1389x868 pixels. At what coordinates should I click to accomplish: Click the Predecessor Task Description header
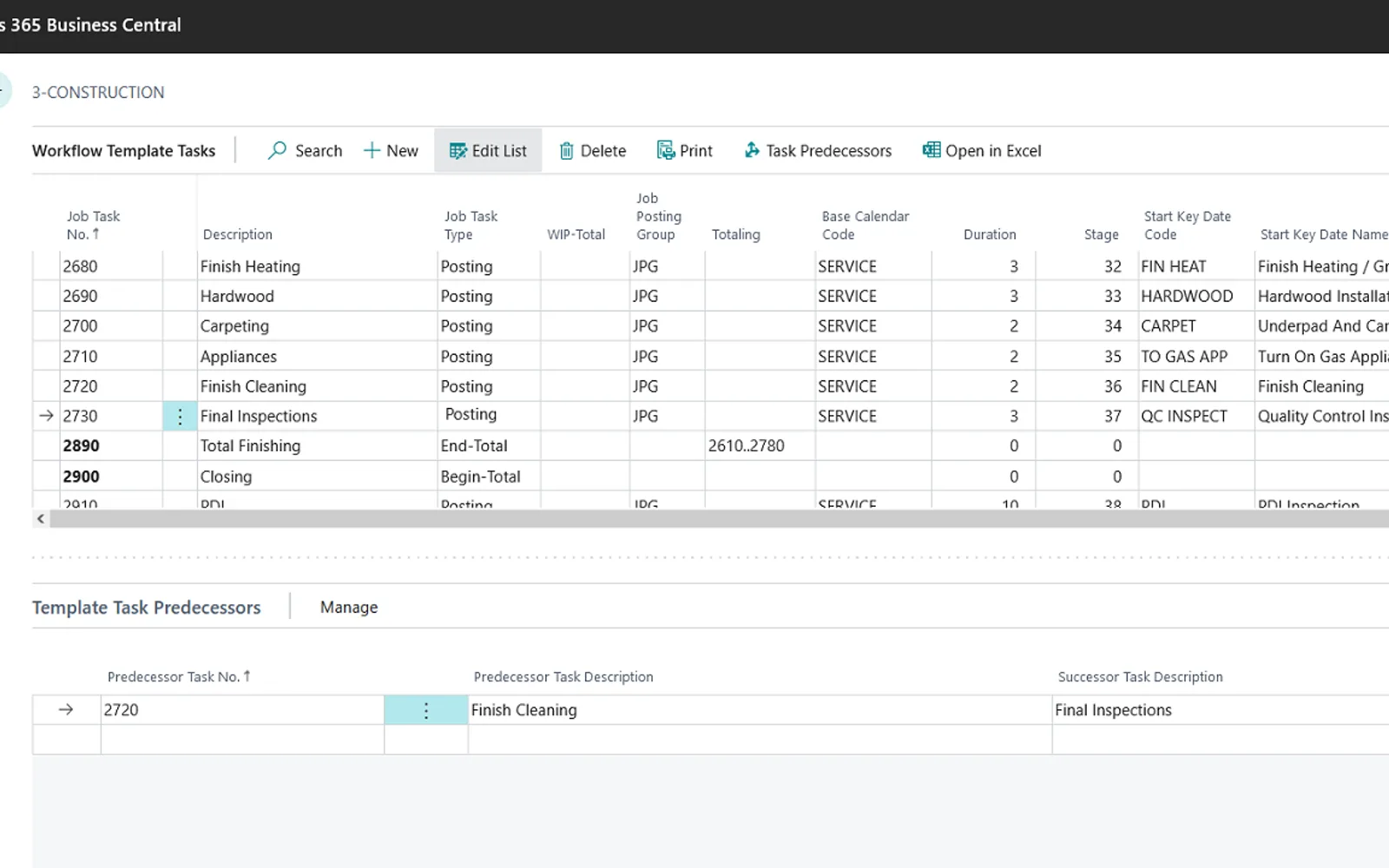pos(563,677)
